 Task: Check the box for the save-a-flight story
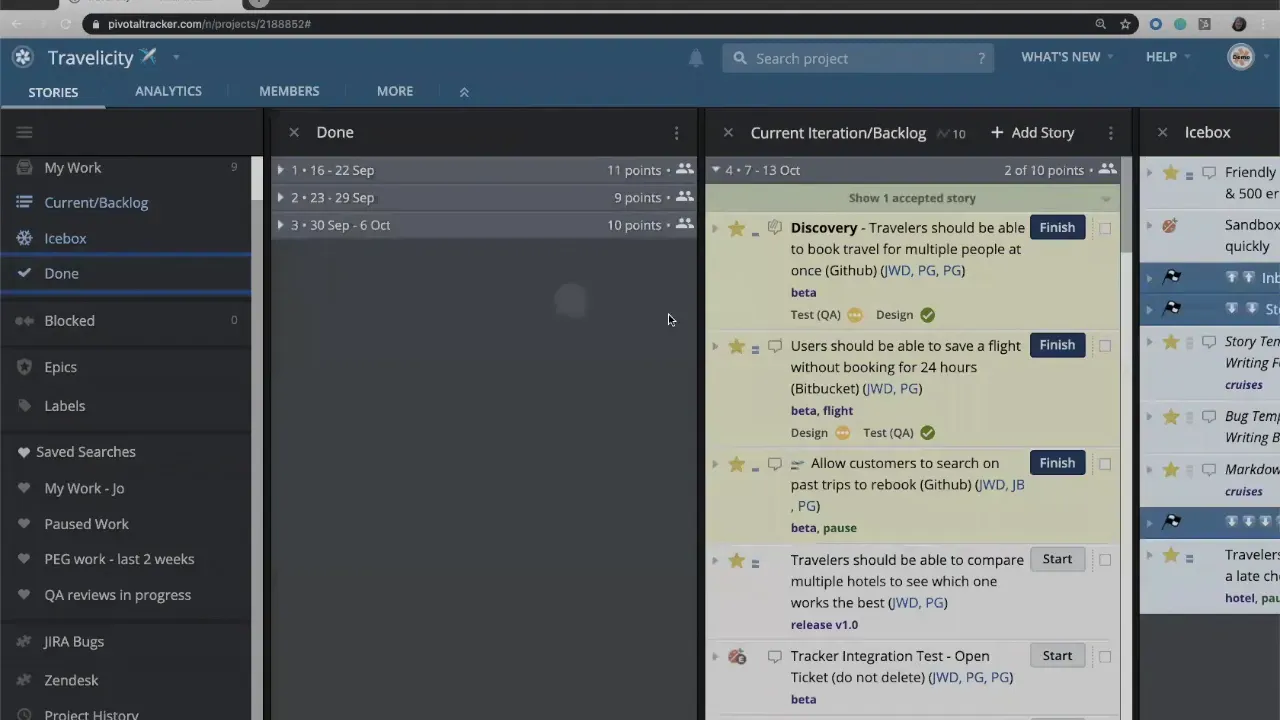tap(1105, 346)
